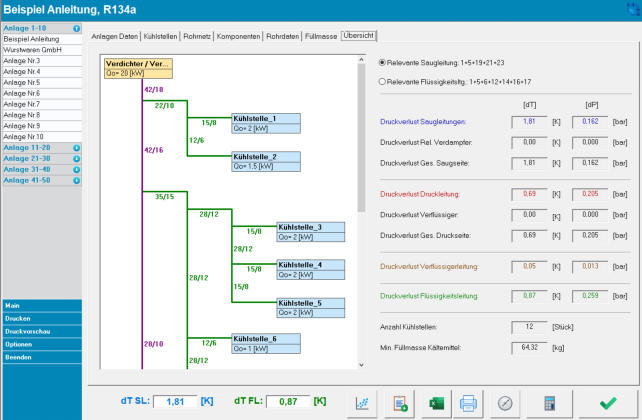Click the printer icon
Viewport: 642px width, 420px height.
click(468, 402)
